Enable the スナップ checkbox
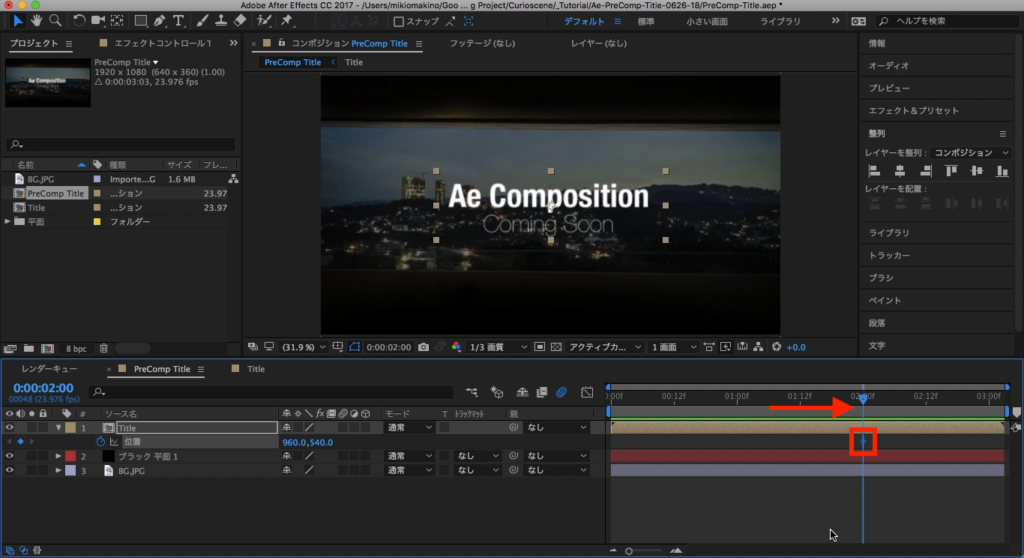The height and width of the screenshot is (558, 1024). click(x=399, y=21)
